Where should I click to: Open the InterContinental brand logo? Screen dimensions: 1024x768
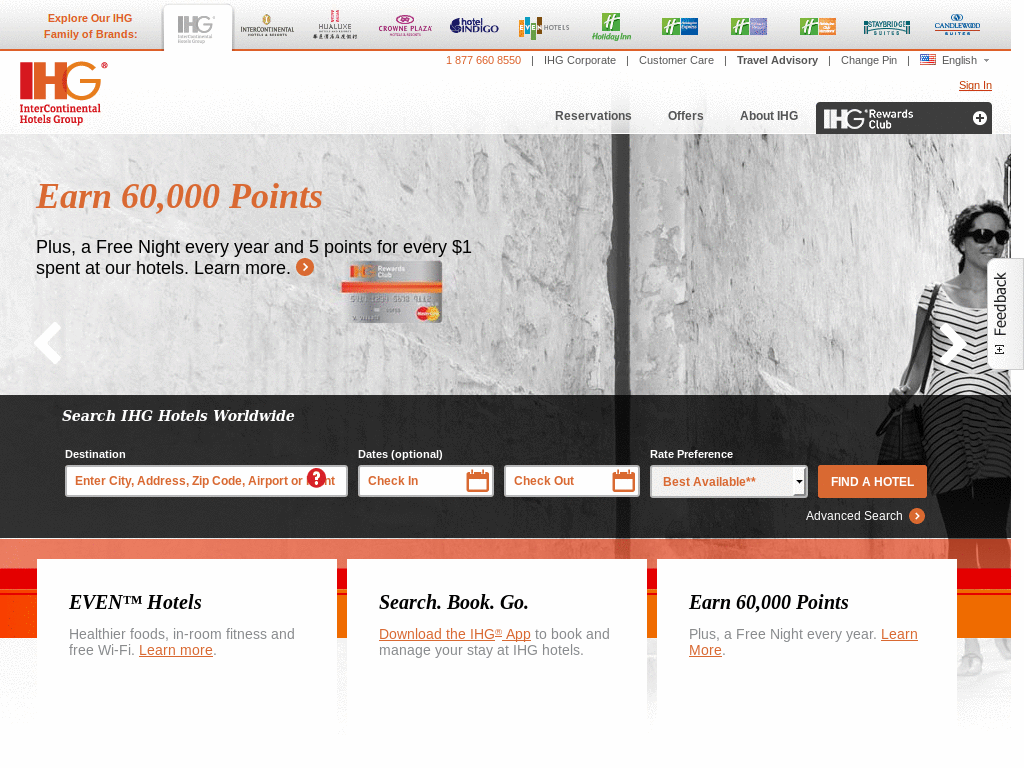tap(266, 26)
